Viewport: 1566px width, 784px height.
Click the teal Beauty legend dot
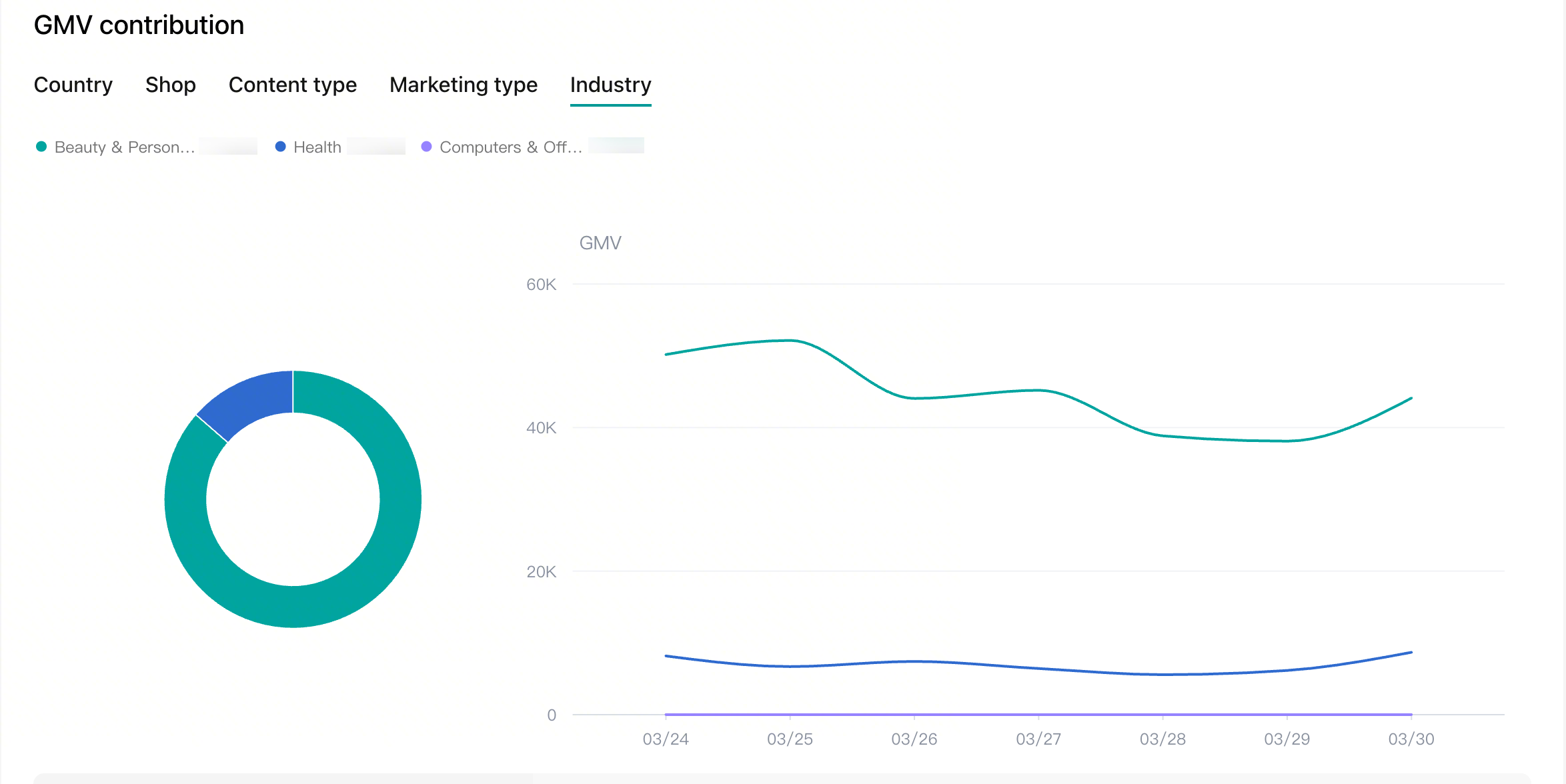pos(41,147)
